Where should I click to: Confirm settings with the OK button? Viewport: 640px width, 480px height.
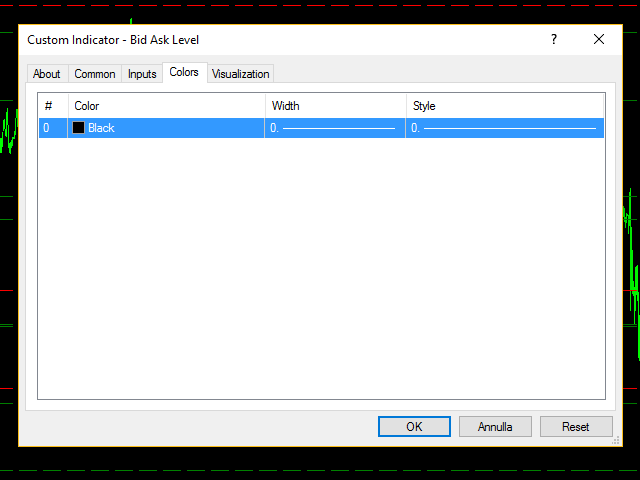(414, 427)
